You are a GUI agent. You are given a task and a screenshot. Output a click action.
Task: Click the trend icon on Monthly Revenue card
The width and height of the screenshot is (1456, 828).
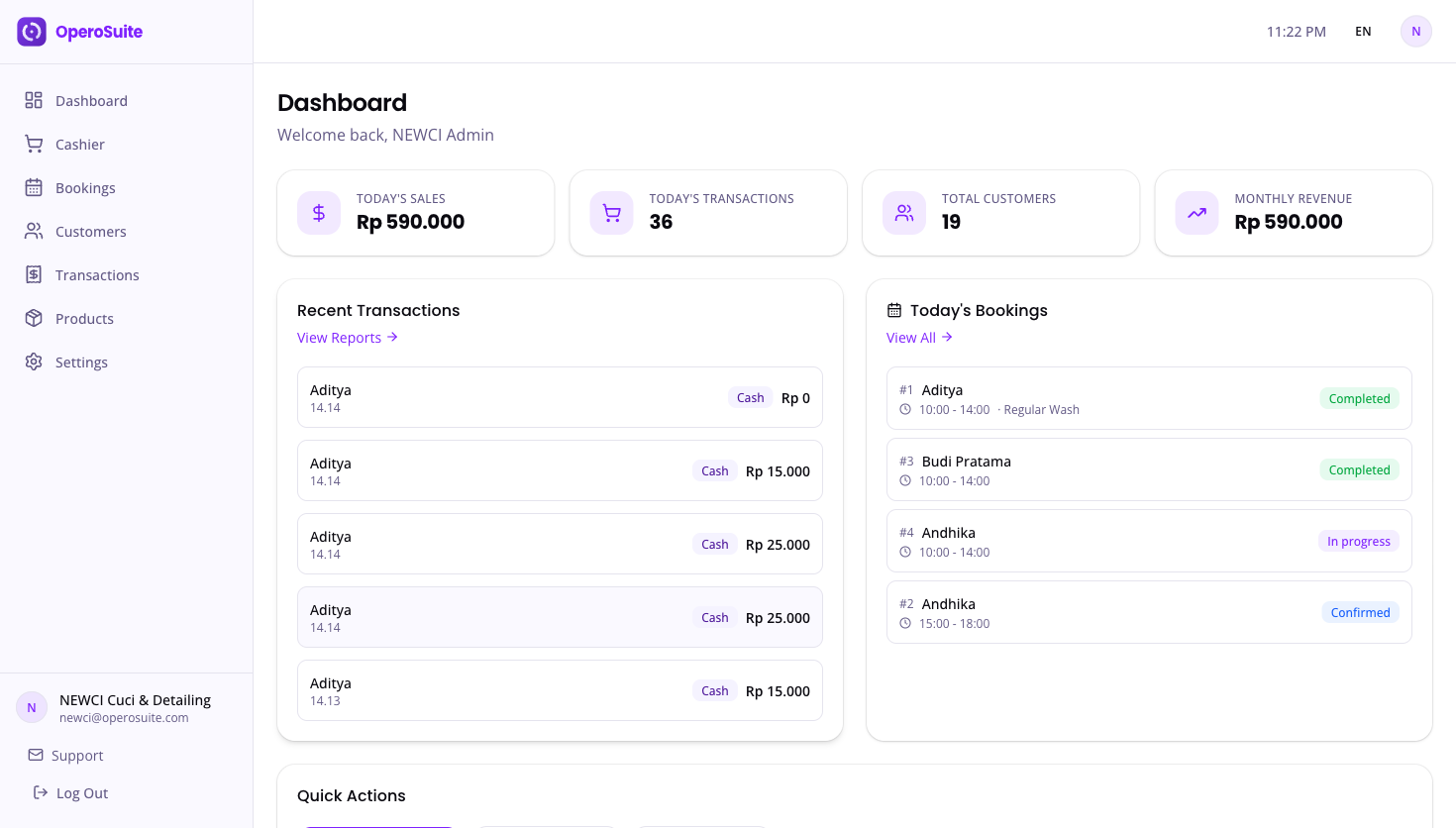click(x=1196, y=212)
